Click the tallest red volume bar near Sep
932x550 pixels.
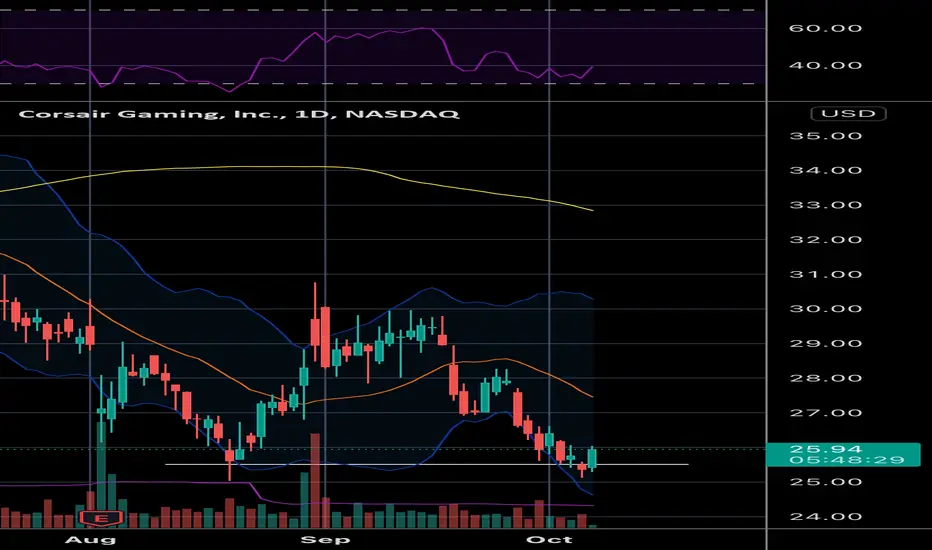coord(315,480)
